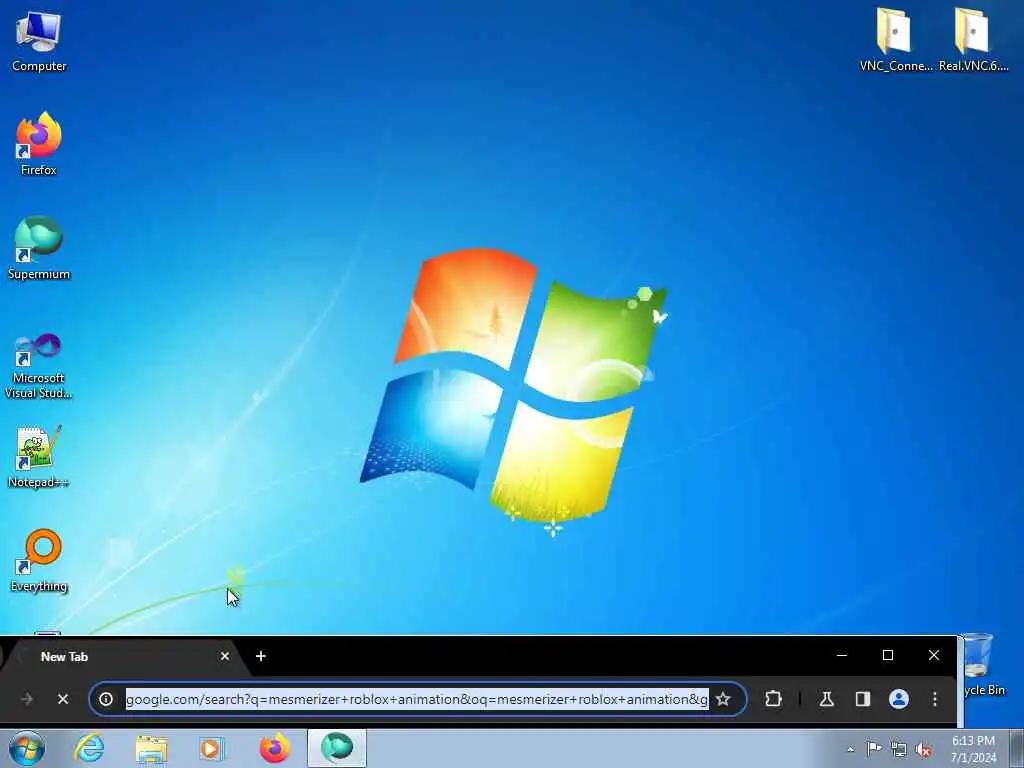
Task: Minimize the Supermium browser window
Action: tap(842, 655)
